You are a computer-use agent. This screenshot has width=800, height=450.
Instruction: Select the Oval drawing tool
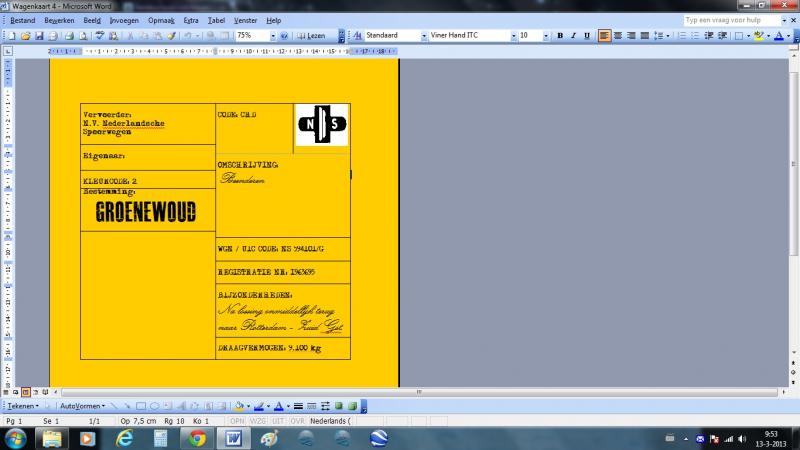(154, 406)
